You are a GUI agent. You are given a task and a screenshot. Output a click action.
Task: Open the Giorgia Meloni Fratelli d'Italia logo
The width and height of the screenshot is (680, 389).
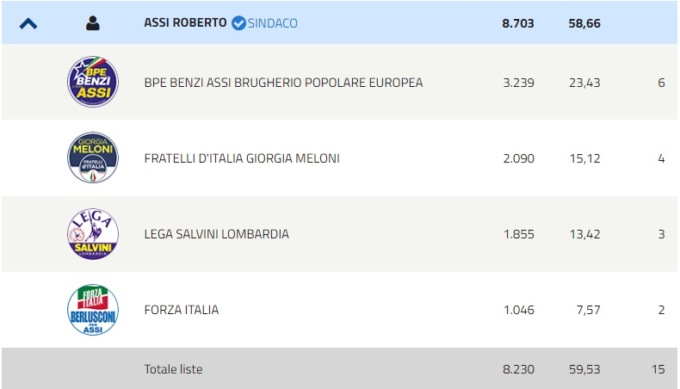click(93, 157)
